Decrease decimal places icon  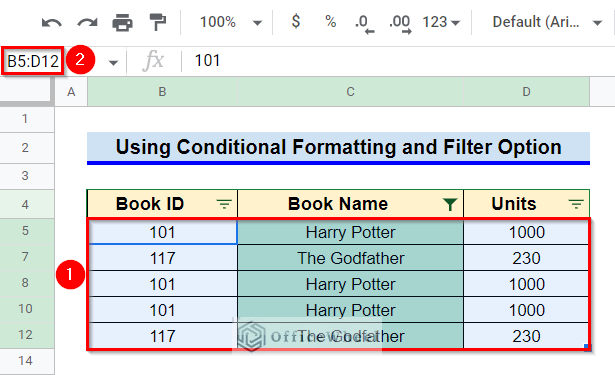click(x=364, y=24)
